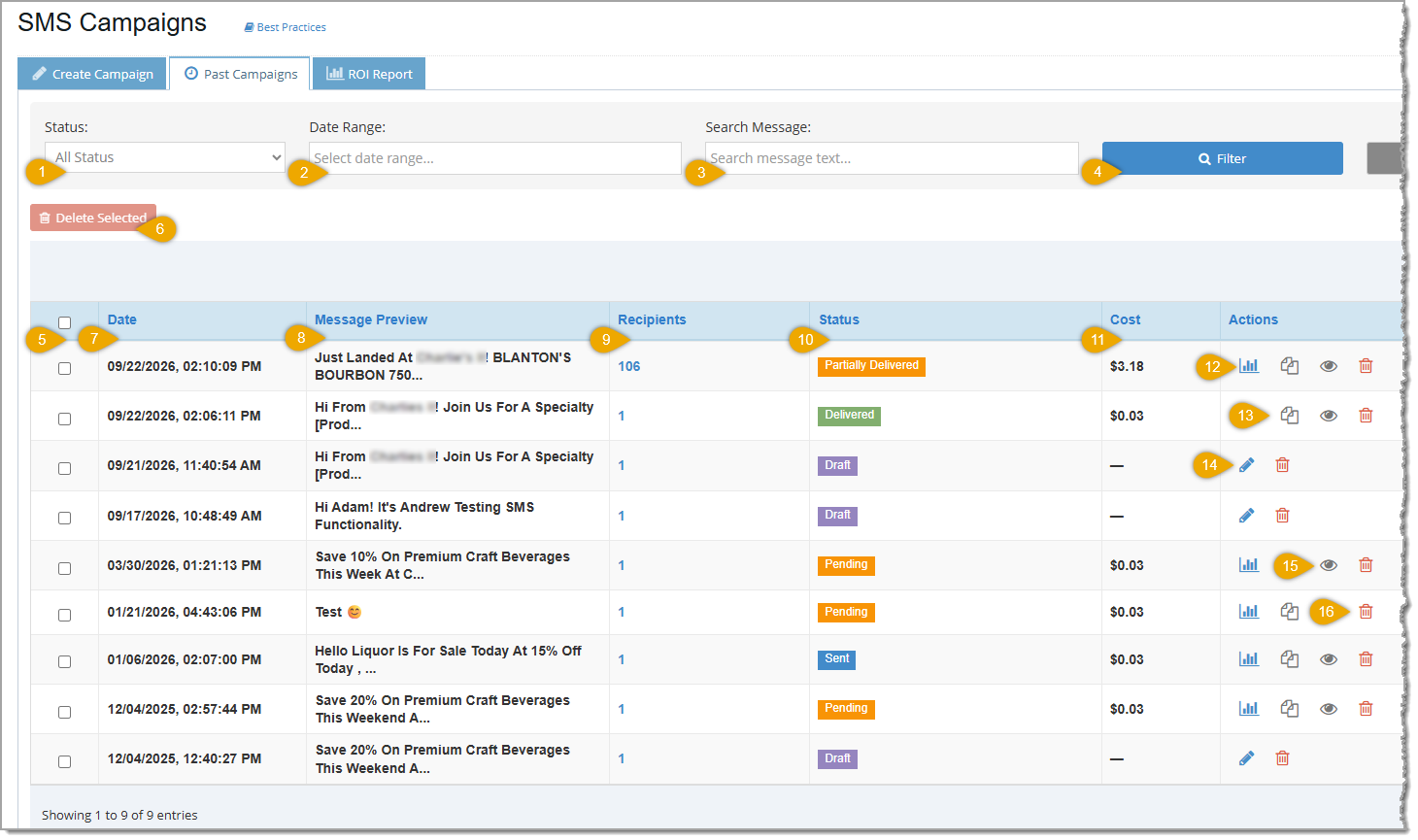Show chart report for 03/30/2026 campaign
The height and width of the screenshot is (840, 1418).
pyautogui.click(x=1249, y=565)
